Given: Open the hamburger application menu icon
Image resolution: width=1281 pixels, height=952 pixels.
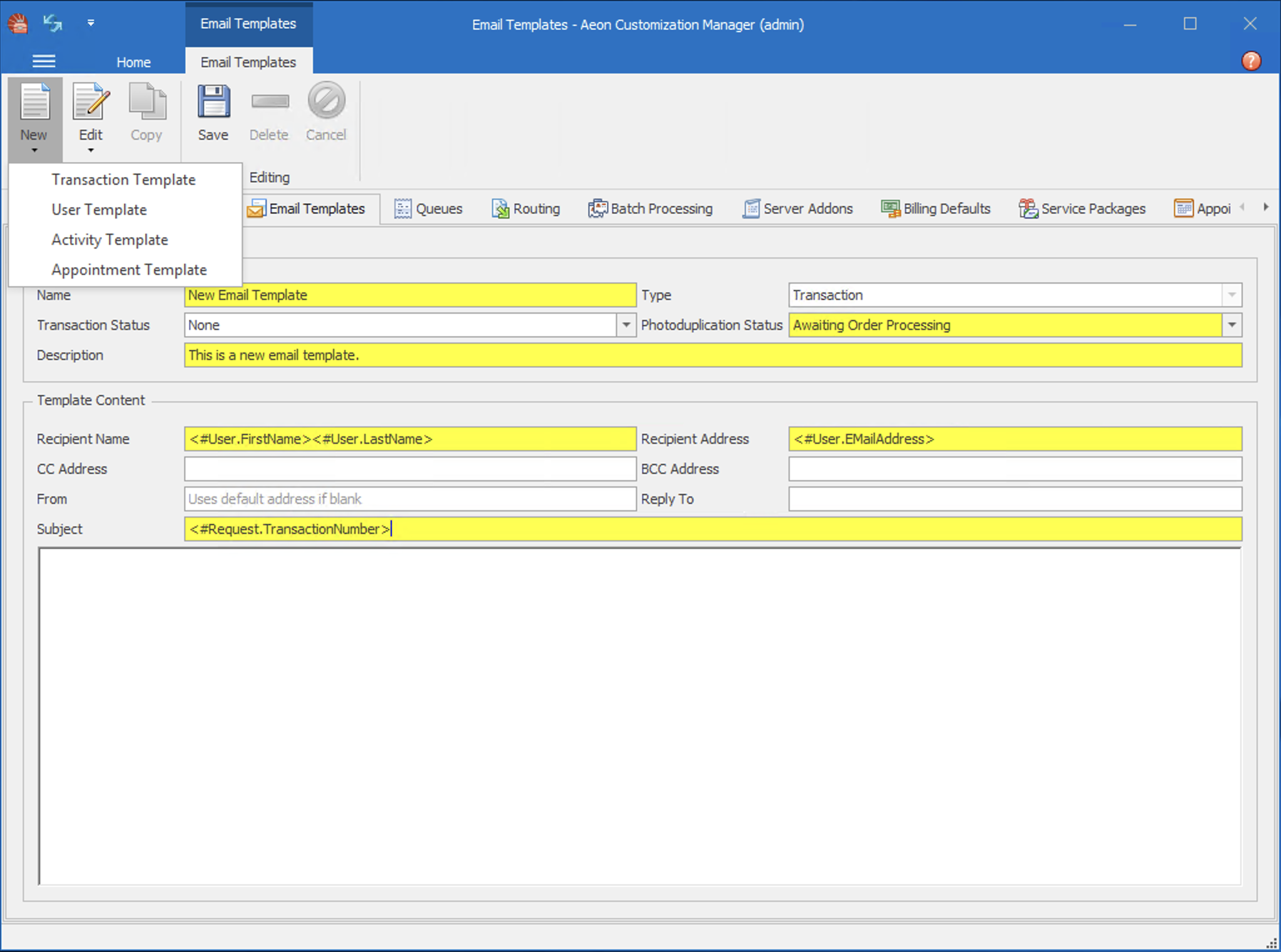Looking at the screenshot, I should coord(44,61).
